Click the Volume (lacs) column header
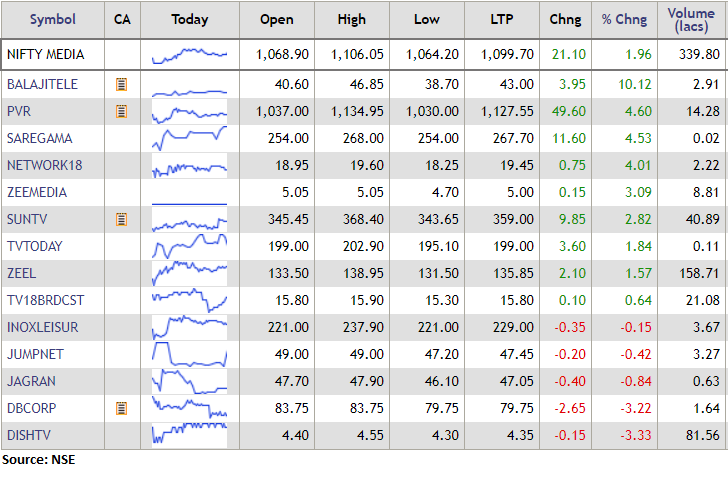 [692, 20]
